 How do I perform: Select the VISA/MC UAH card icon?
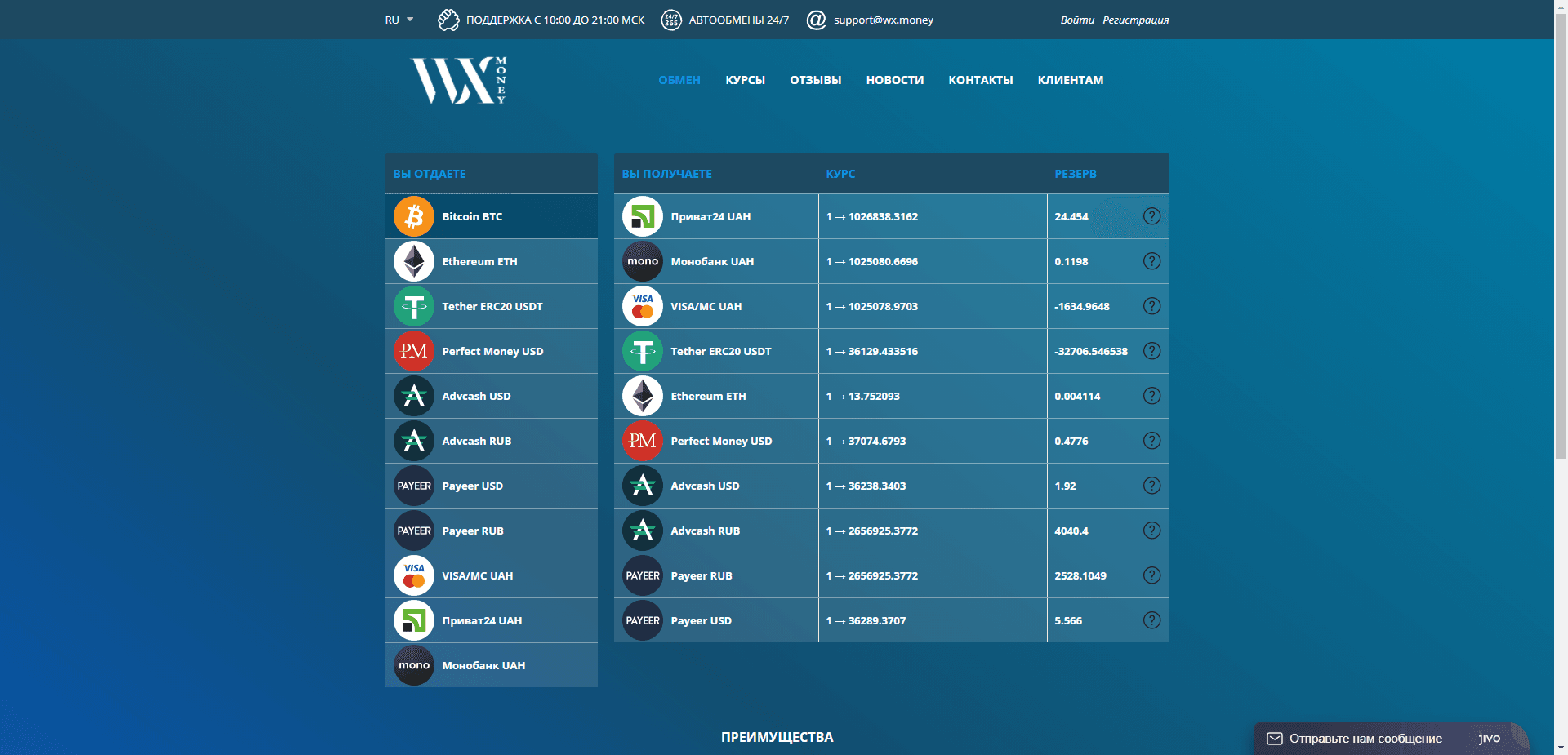coord(414,575)
